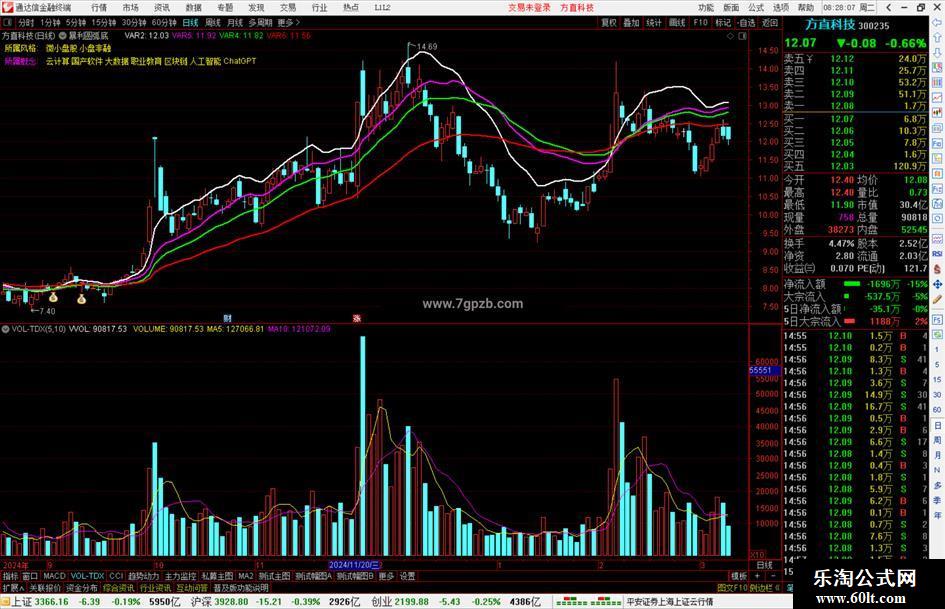The height and width of the screenshot is (609, 945).
Task: Click the down arrow icon in right sidebar
Action: [937, 52]
